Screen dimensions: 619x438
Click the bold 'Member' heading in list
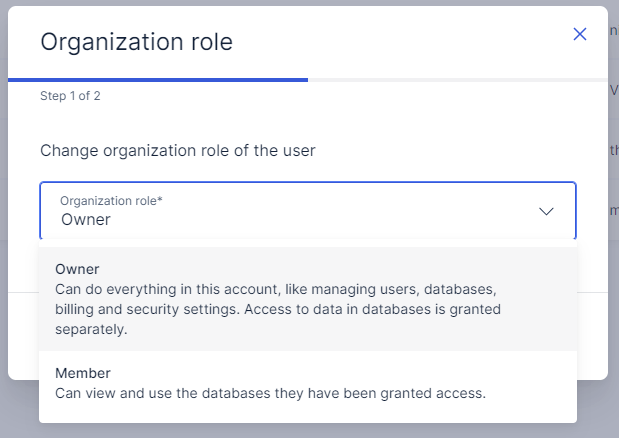click(83, 373)
